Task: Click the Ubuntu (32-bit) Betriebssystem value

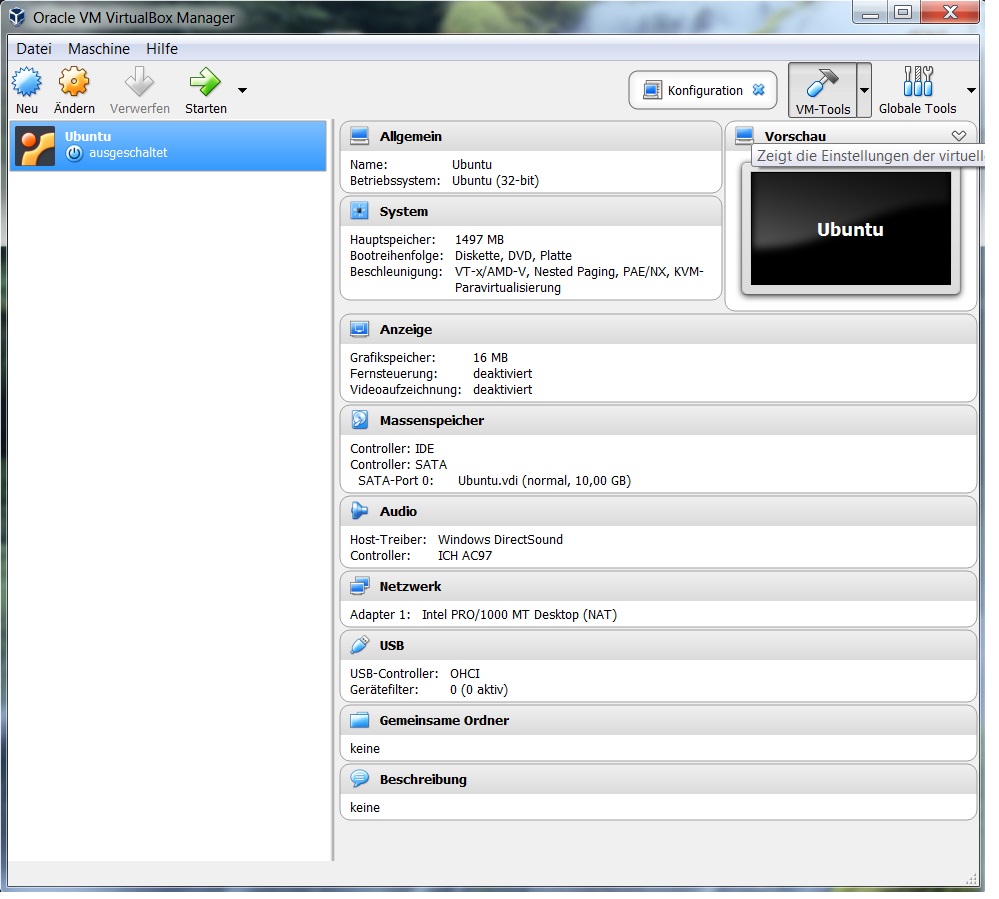Action: [495, 181]
